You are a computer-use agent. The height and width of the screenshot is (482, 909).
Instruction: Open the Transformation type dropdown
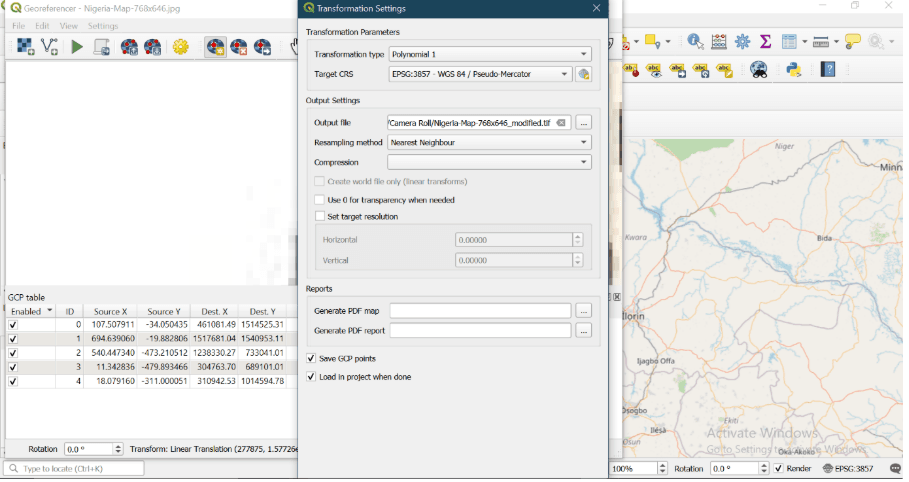coord(489,54)
